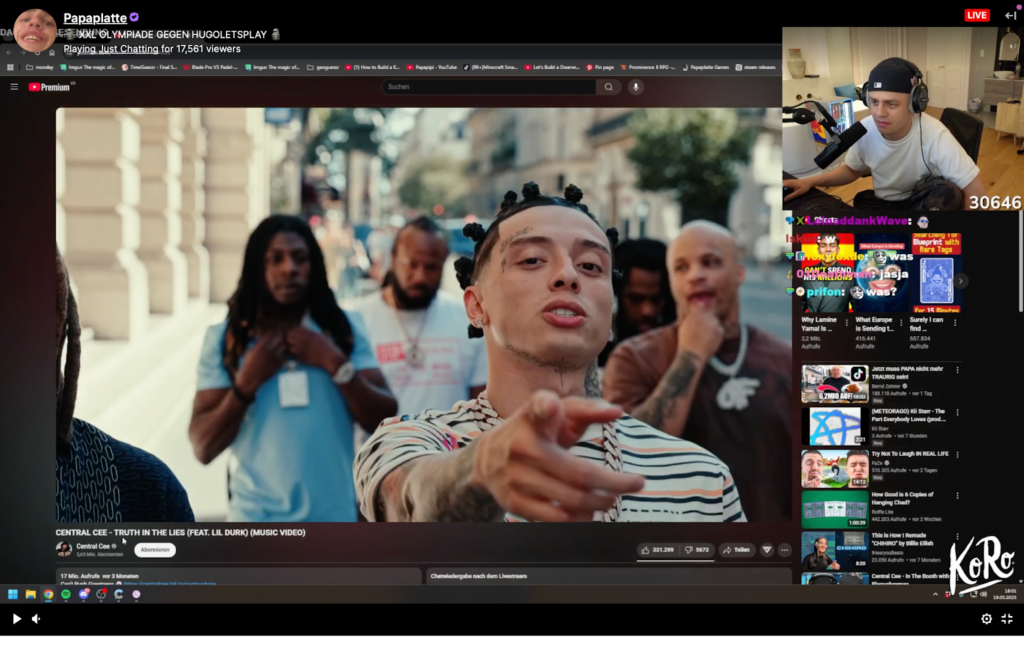Dislike the video showing 5673
The width and height of the screenshot is (1024, 648).
click(697, 550)
